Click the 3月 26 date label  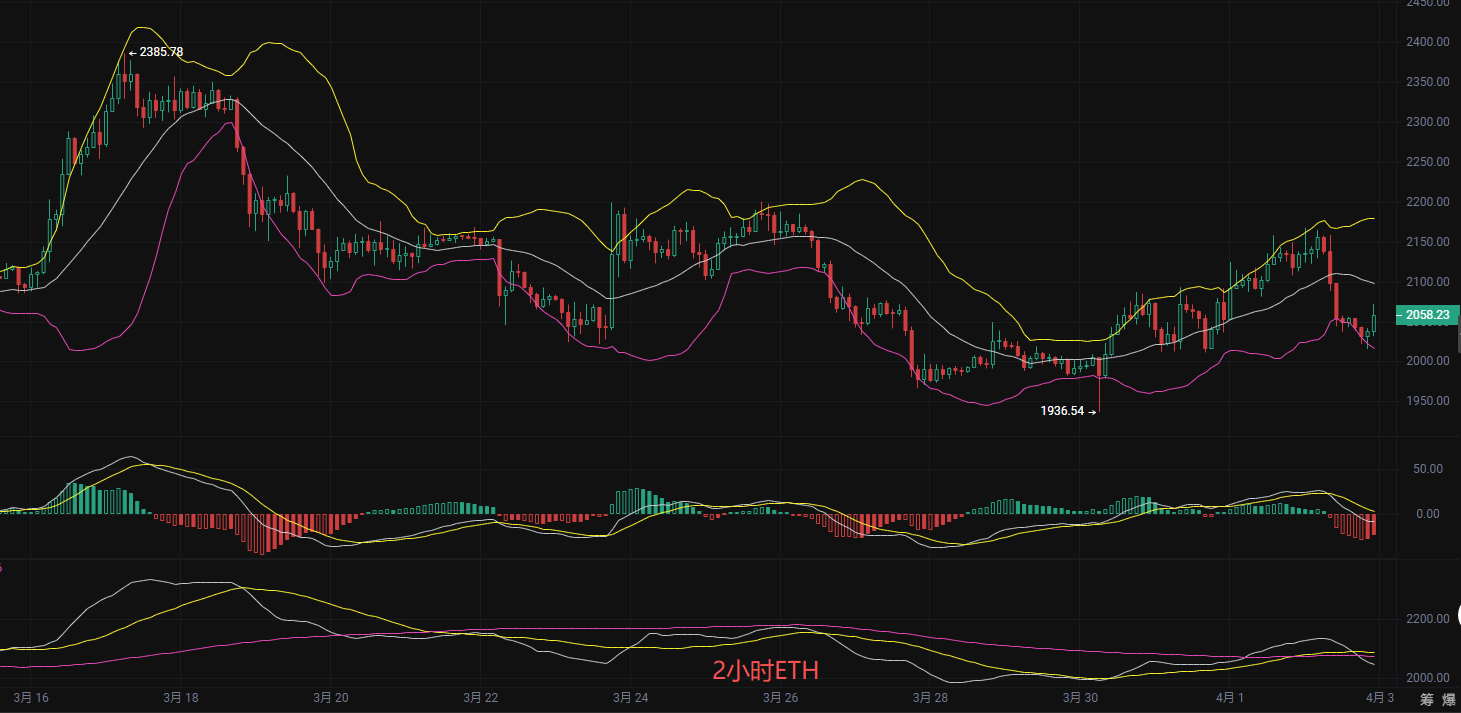(779, 697)
